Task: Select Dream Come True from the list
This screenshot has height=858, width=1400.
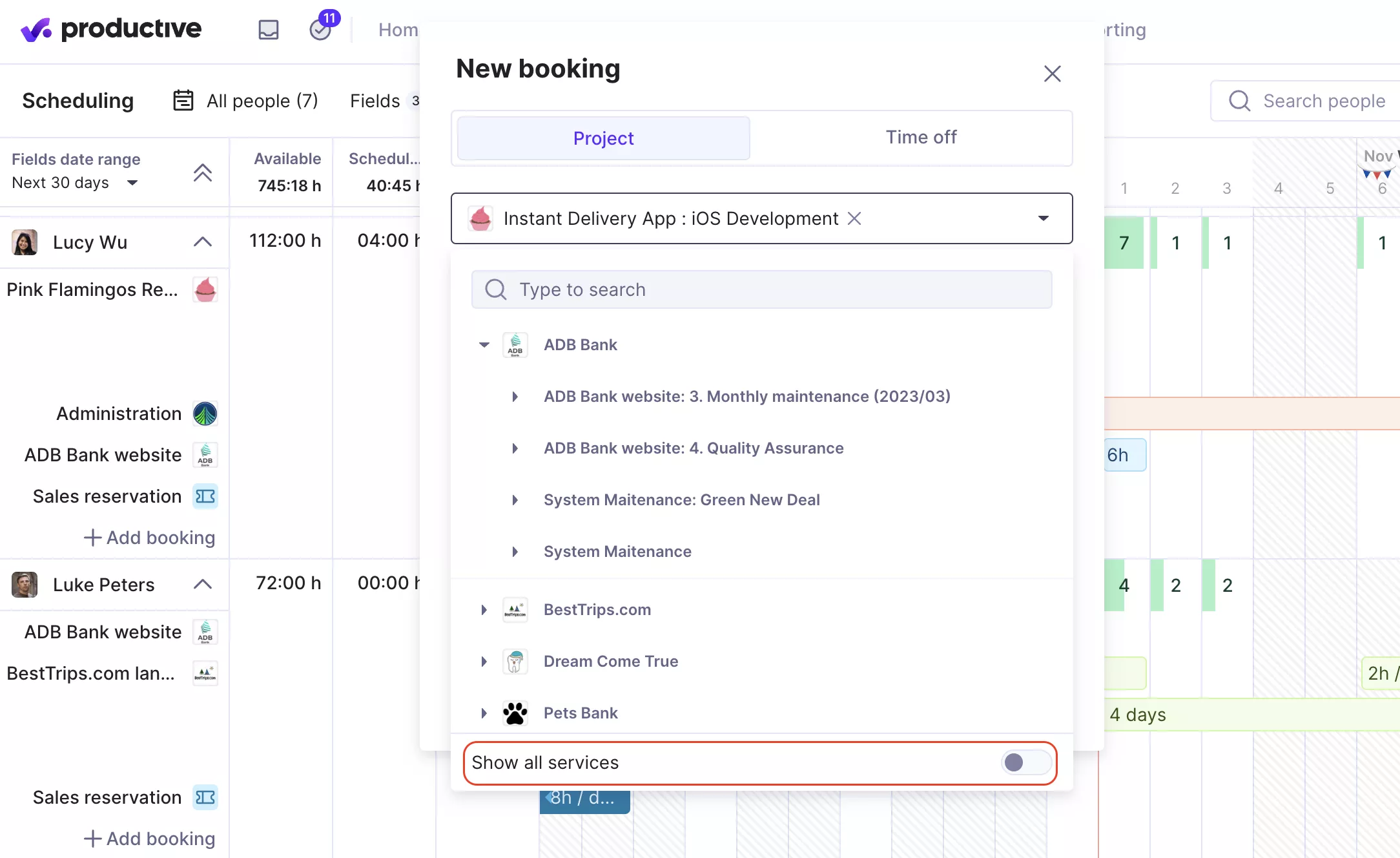Action: pyautogui.click(x=611, y=662)
